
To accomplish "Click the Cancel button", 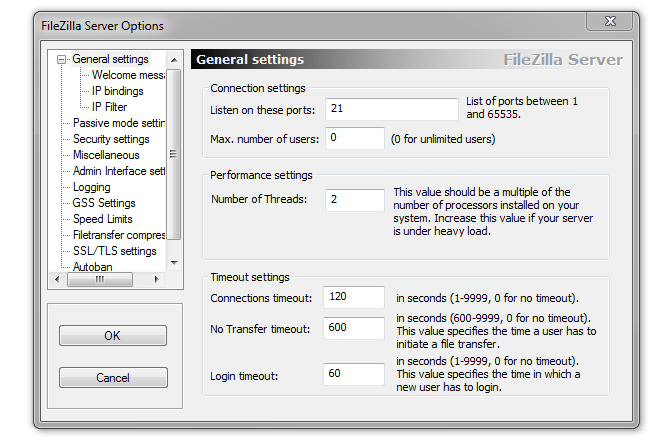I will [x=113, y=377].
